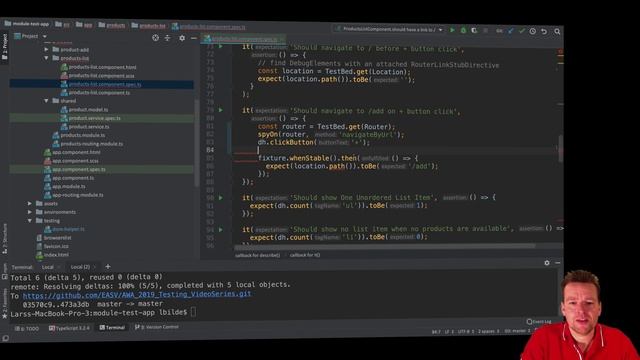The image size is (640, 360).
Task: Click Project panel vertical scrollbar
Action: click(197, 143)
